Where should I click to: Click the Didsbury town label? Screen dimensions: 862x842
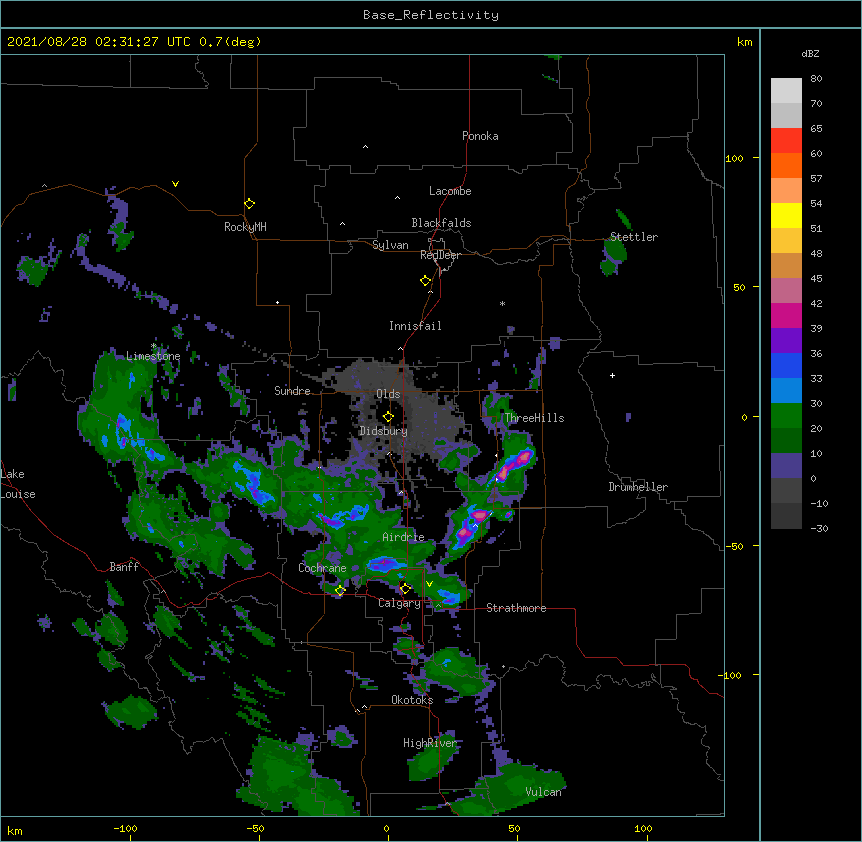pyautogui.click(x=383, y=431)
